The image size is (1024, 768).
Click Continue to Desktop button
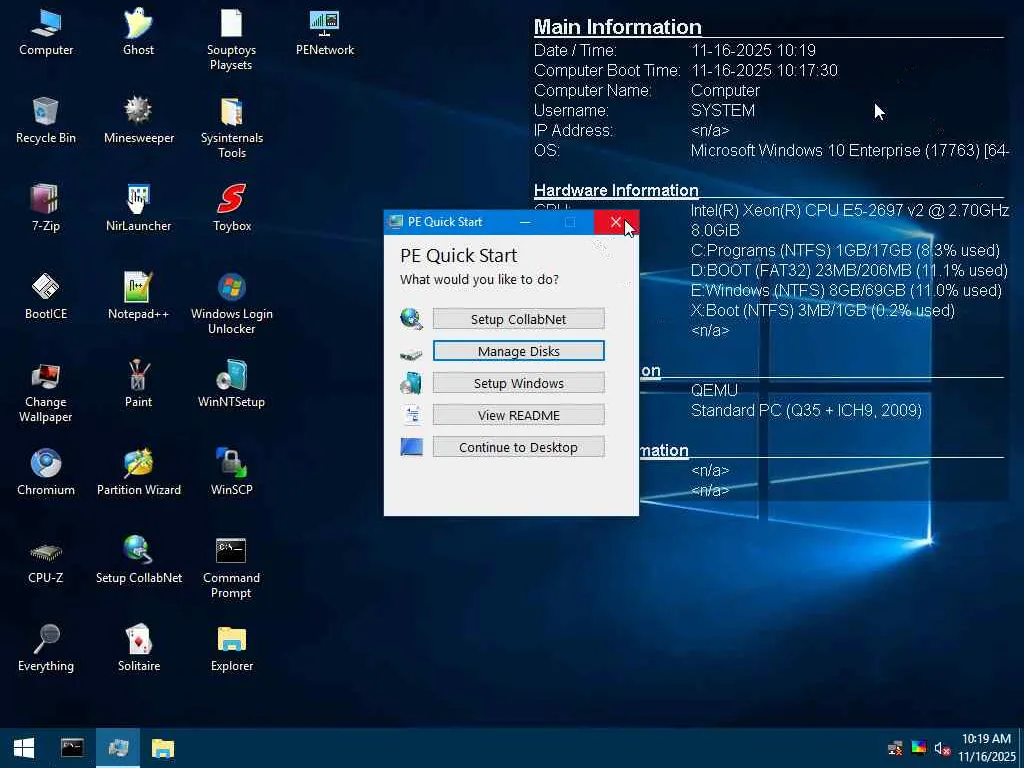click(x=519, y=447)
